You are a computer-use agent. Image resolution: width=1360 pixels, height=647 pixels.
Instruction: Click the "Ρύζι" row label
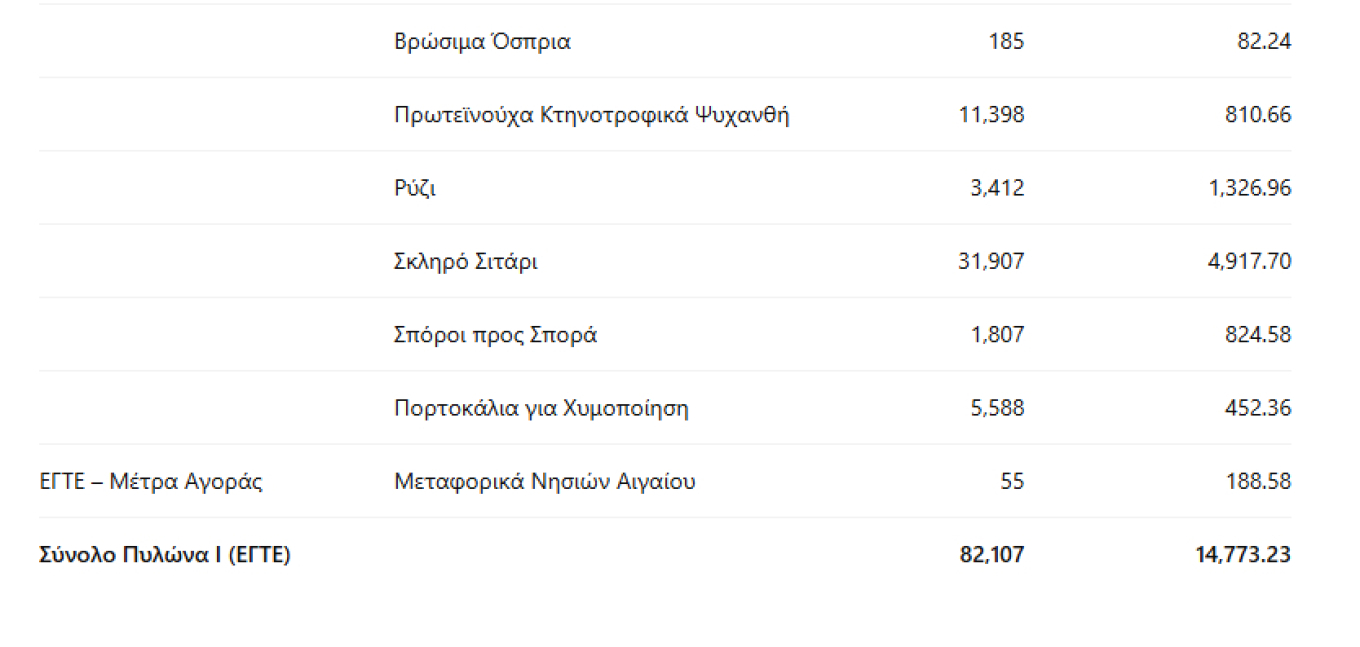(415, 188)
